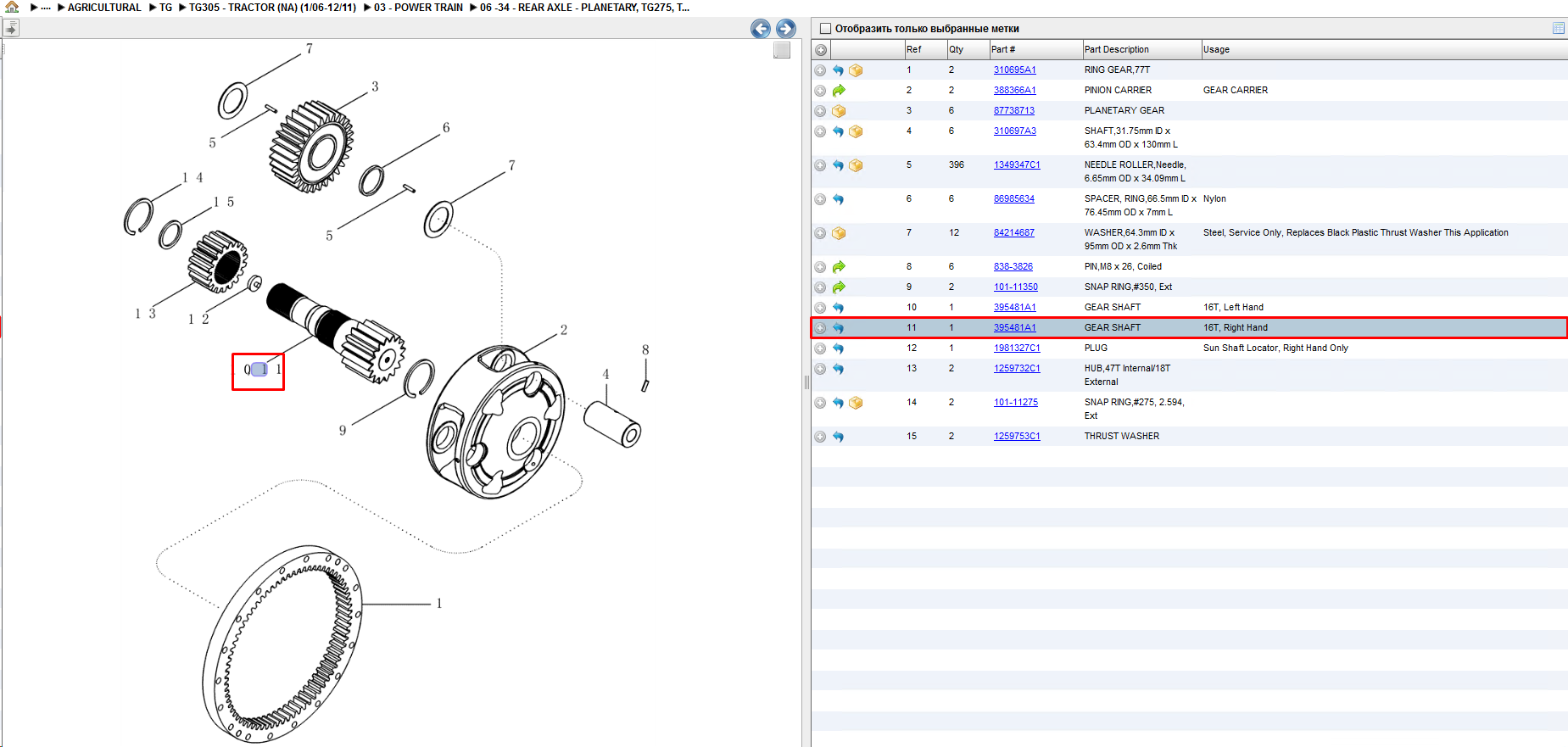Click plus circle for NEEDLE ROLLER row
Screen dimensions: 1568x747
[x=820, y=165]
